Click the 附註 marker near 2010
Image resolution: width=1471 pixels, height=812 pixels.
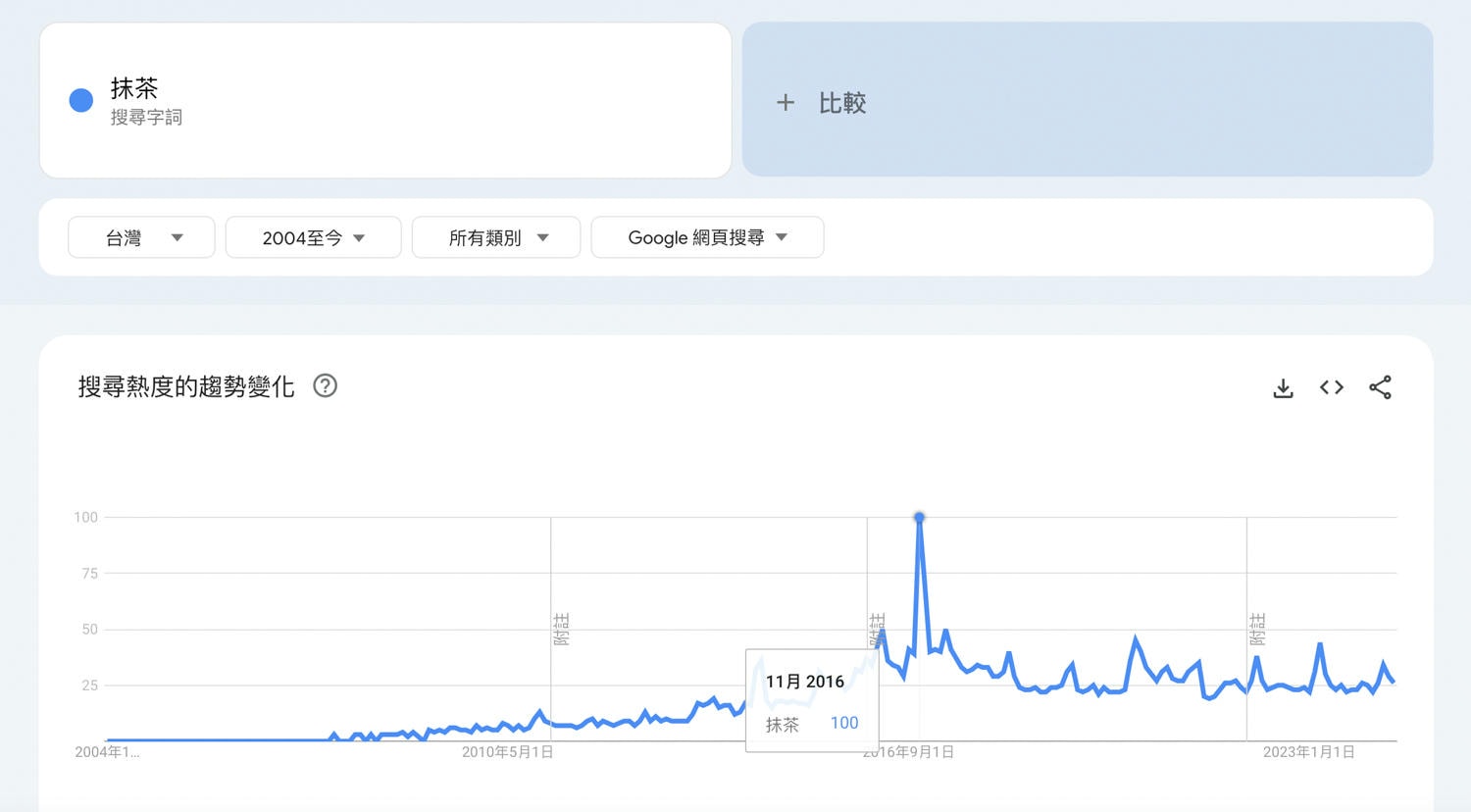[562, 629]
